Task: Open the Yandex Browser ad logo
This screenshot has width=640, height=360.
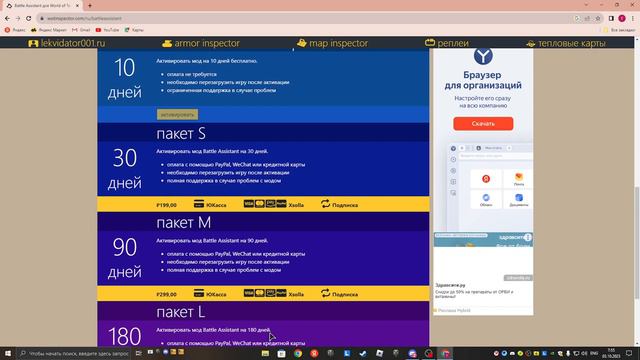Action: 483,56
